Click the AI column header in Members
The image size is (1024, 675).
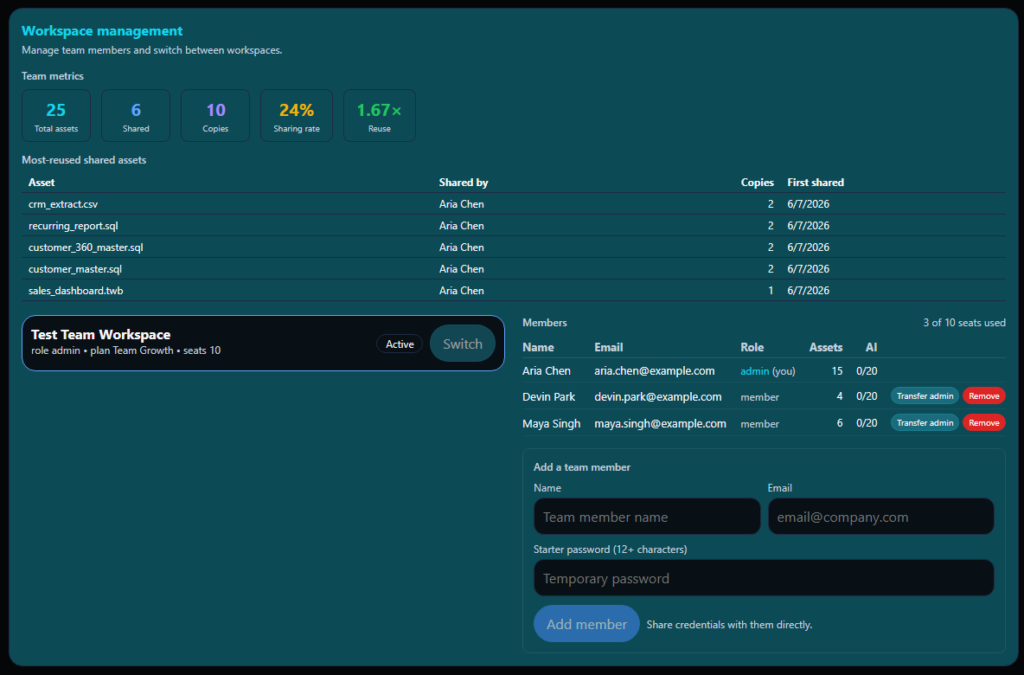tap(871, 347)
